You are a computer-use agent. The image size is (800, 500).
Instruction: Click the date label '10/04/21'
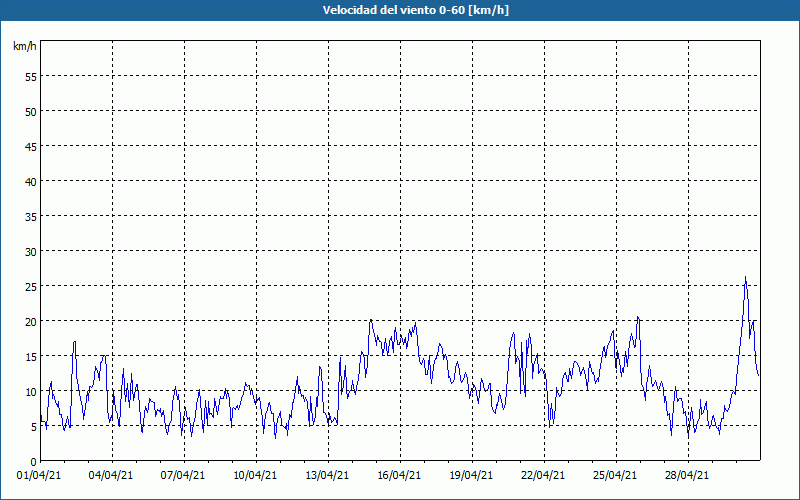(255, 475)
